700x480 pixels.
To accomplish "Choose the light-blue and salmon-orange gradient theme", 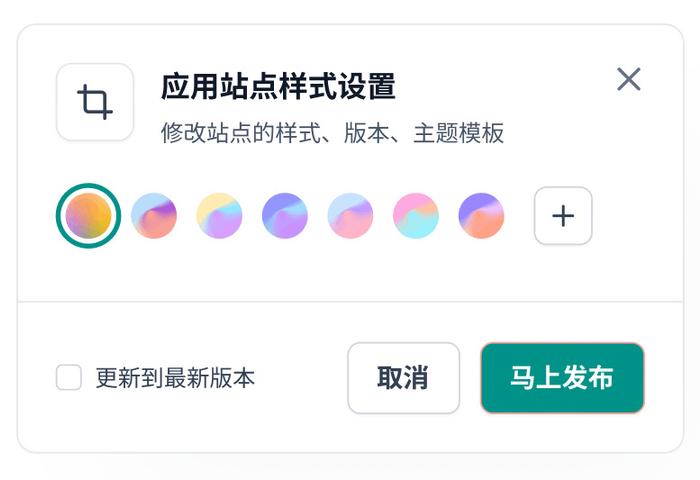I will pyautogui.click(x=154, y=216).
